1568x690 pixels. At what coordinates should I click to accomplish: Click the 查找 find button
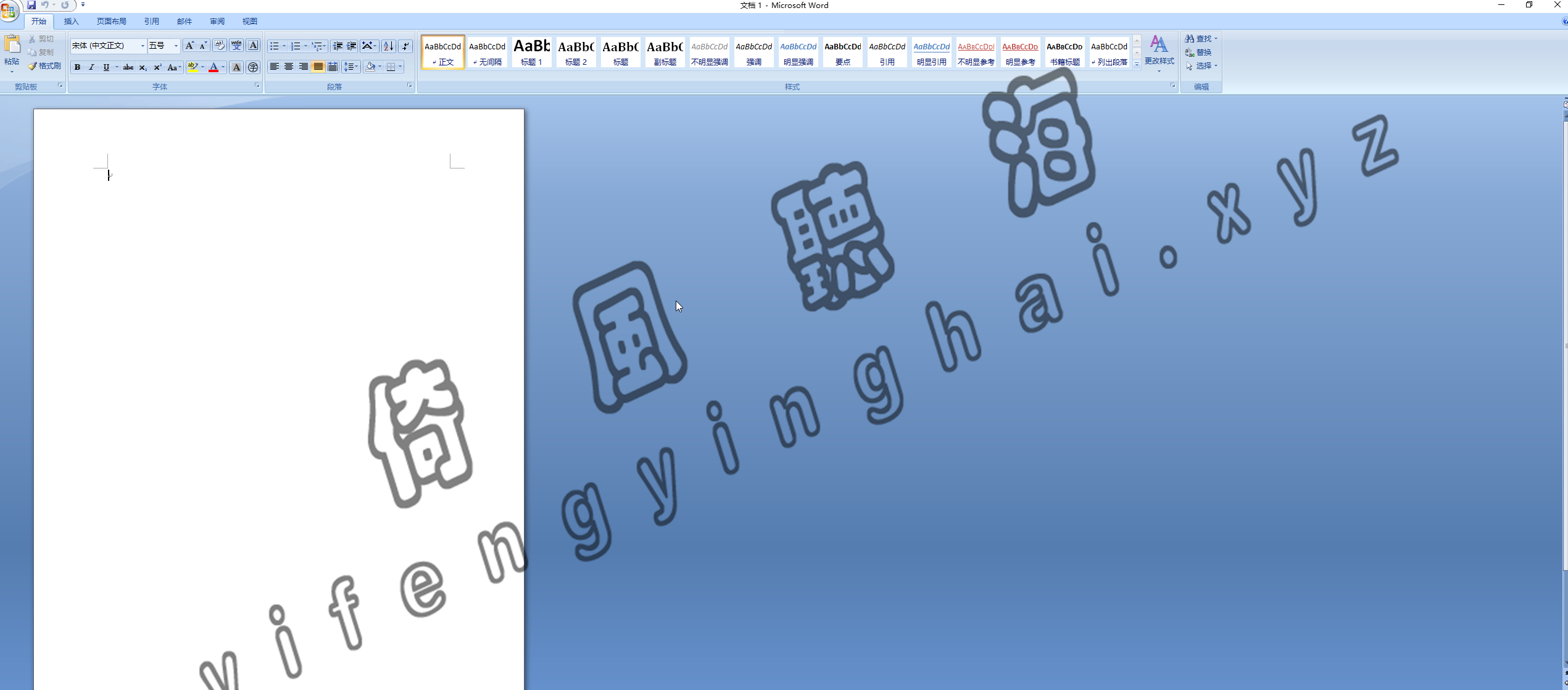1201,39
